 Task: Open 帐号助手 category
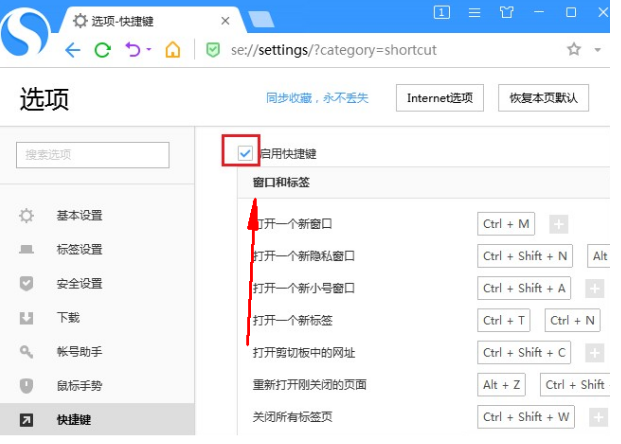coord(79,352)
